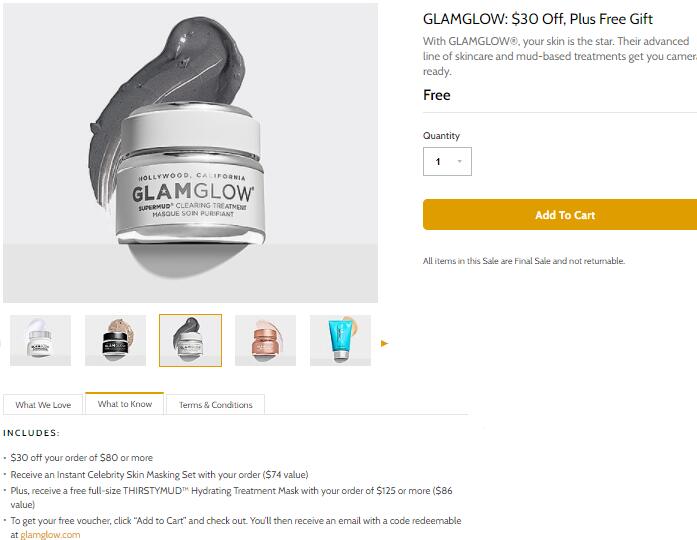Click the Free price label
The width and height of the screenshot is (697, 540).
[437, 95]
